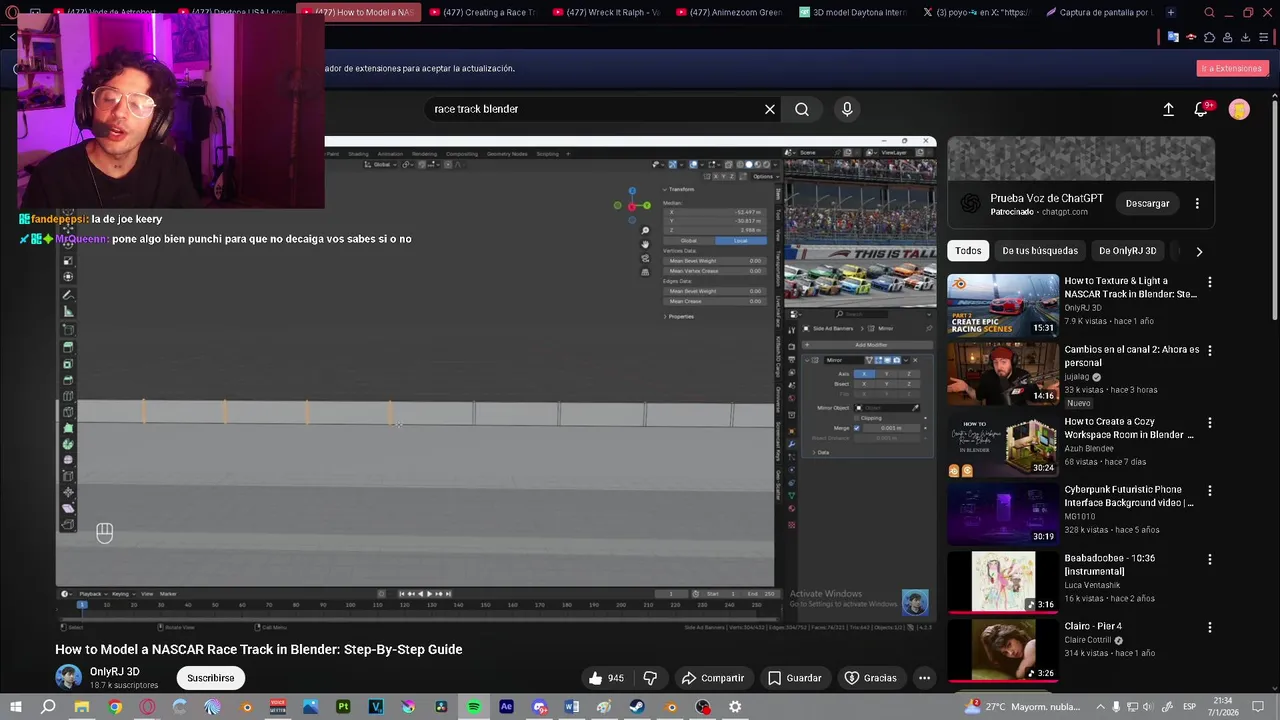Open Chrome from the taskbar

point(115,707)
